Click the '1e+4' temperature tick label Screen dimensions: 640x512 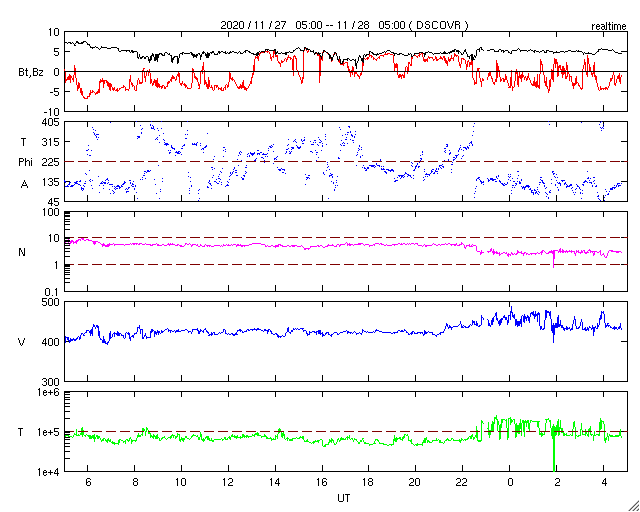49,472
